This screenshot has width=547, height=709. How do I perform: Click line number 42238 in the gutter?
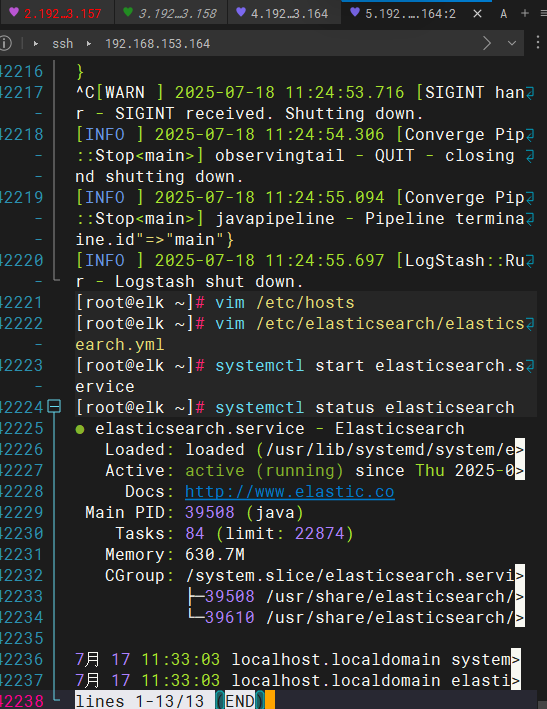[x=22, y=701]
